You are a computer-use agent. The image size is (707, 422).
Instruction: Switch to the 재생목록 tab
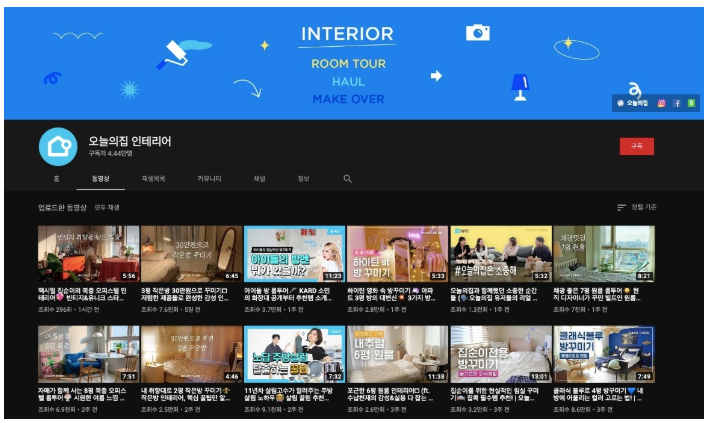click(x=153, y=179)
